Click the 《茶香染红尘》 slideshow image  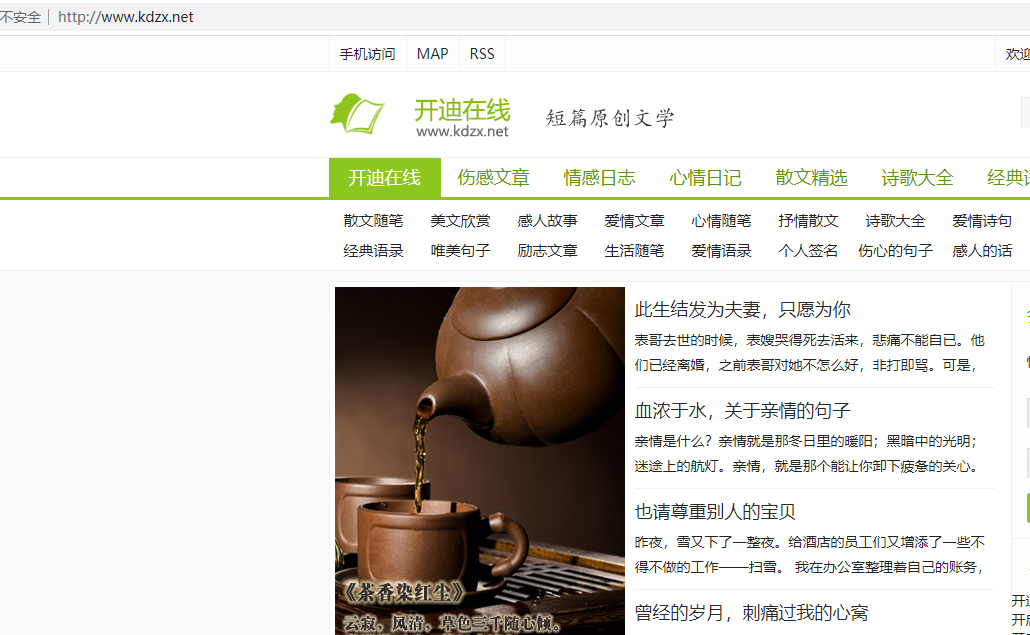pos(479,462)
